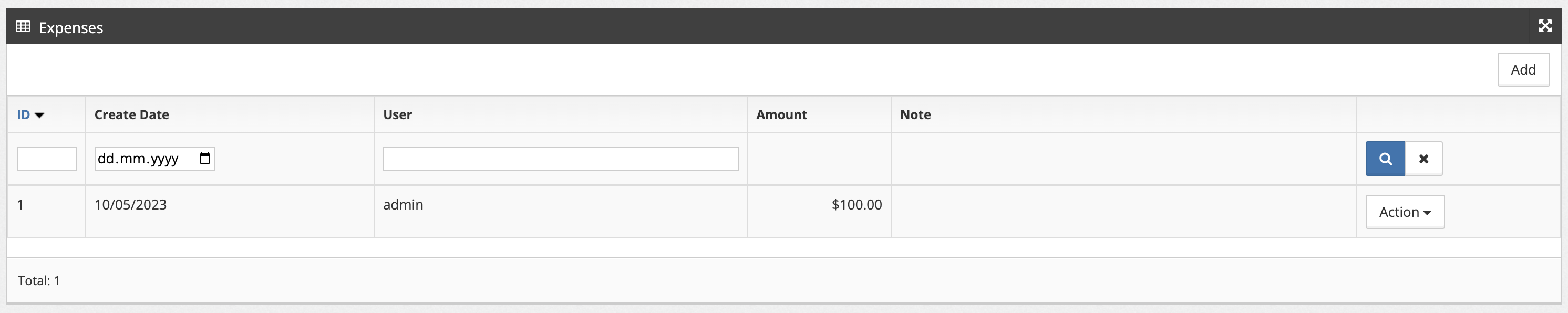1568x313 pixels.
Task: Select the User column header
Action: 397,114
